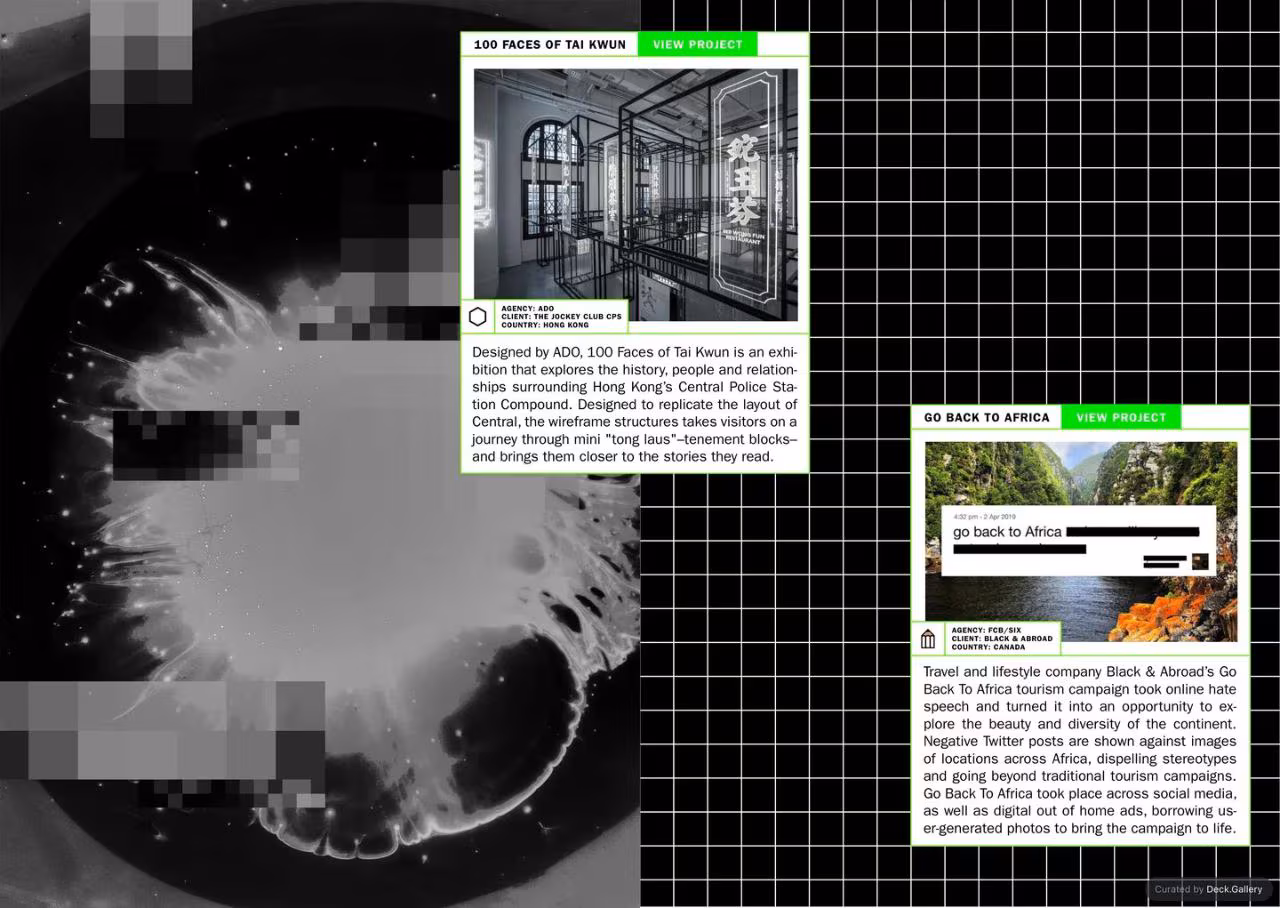Click the Agency ADO info label
1280x908 pixels.
tap(527, 308)
